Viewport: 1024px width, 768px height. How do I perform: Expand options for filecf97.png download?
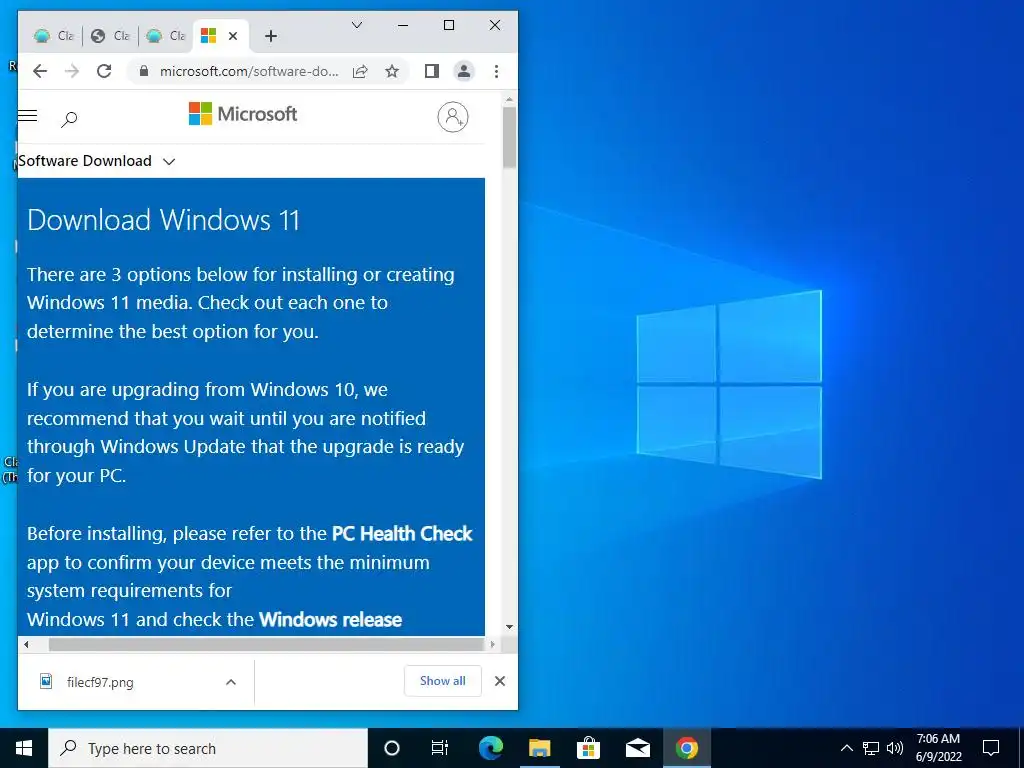click(231, 682)
